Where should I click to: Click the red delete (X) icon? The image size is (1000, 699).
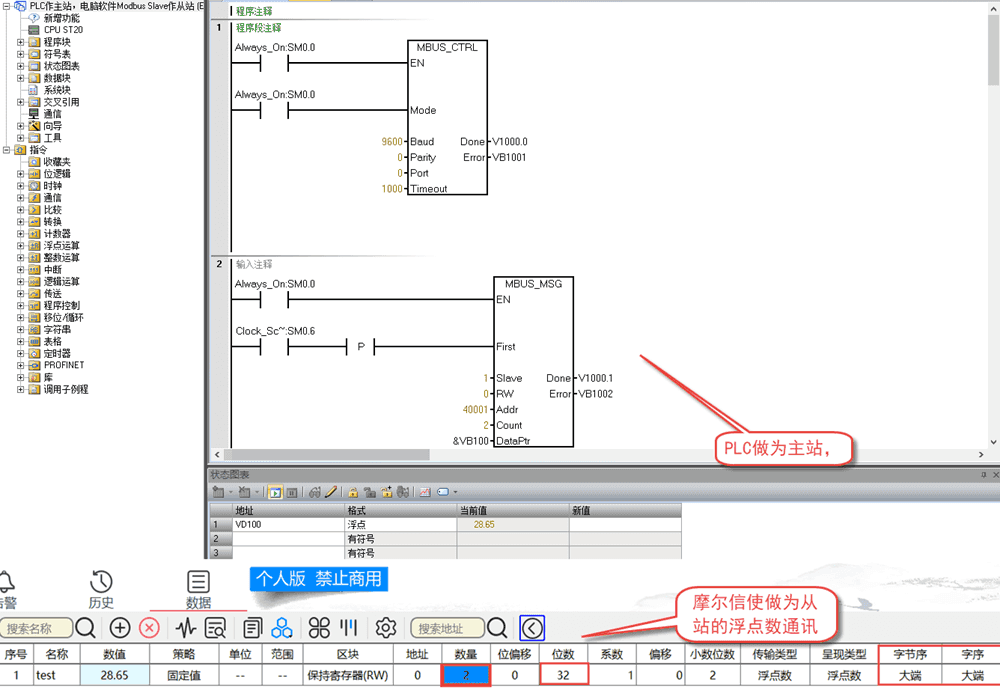click(149, 628)
